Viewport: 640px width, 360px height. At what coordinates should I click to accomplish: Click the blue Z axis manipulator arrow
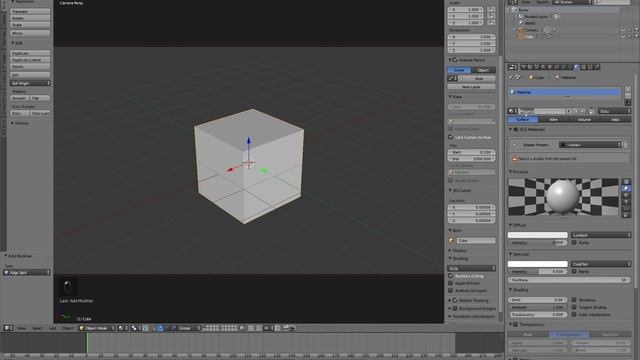click(x=249, y=141)
